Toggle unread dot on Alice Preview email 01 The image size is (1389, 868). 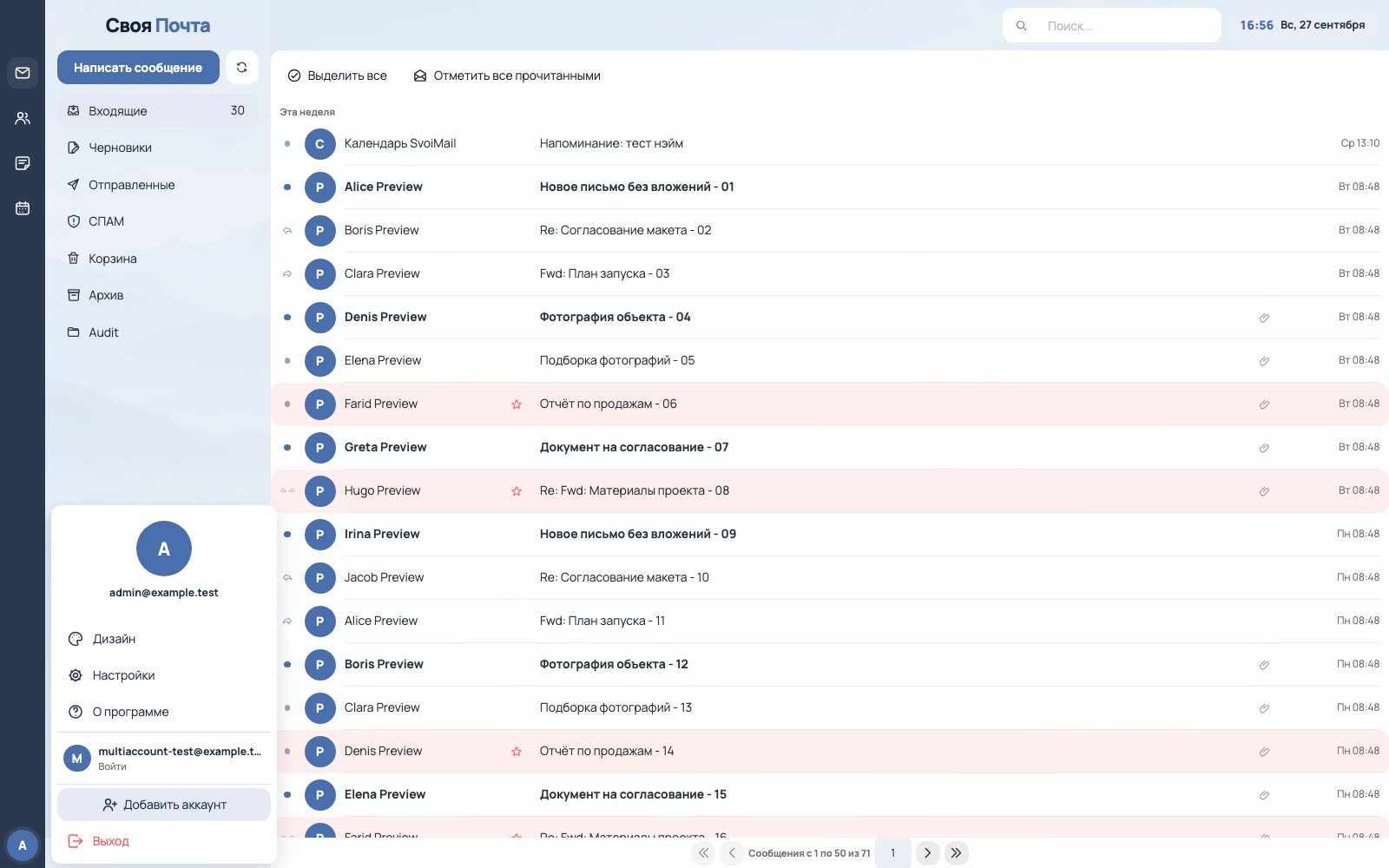[x=287, y=187]
